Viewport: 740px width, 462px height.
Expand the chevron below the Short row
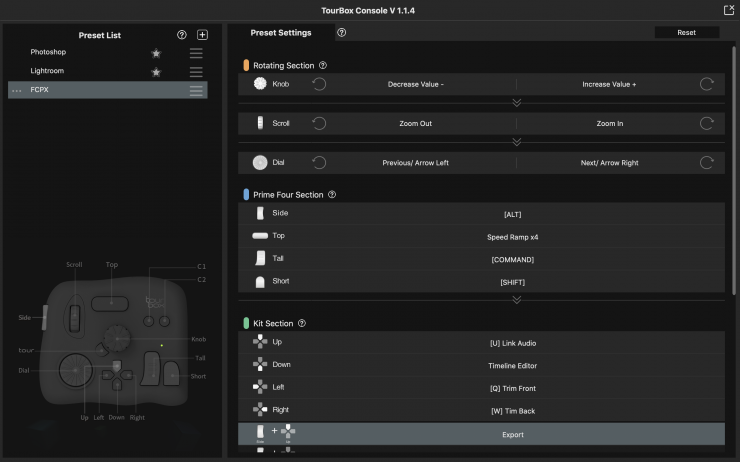point(517,299)
